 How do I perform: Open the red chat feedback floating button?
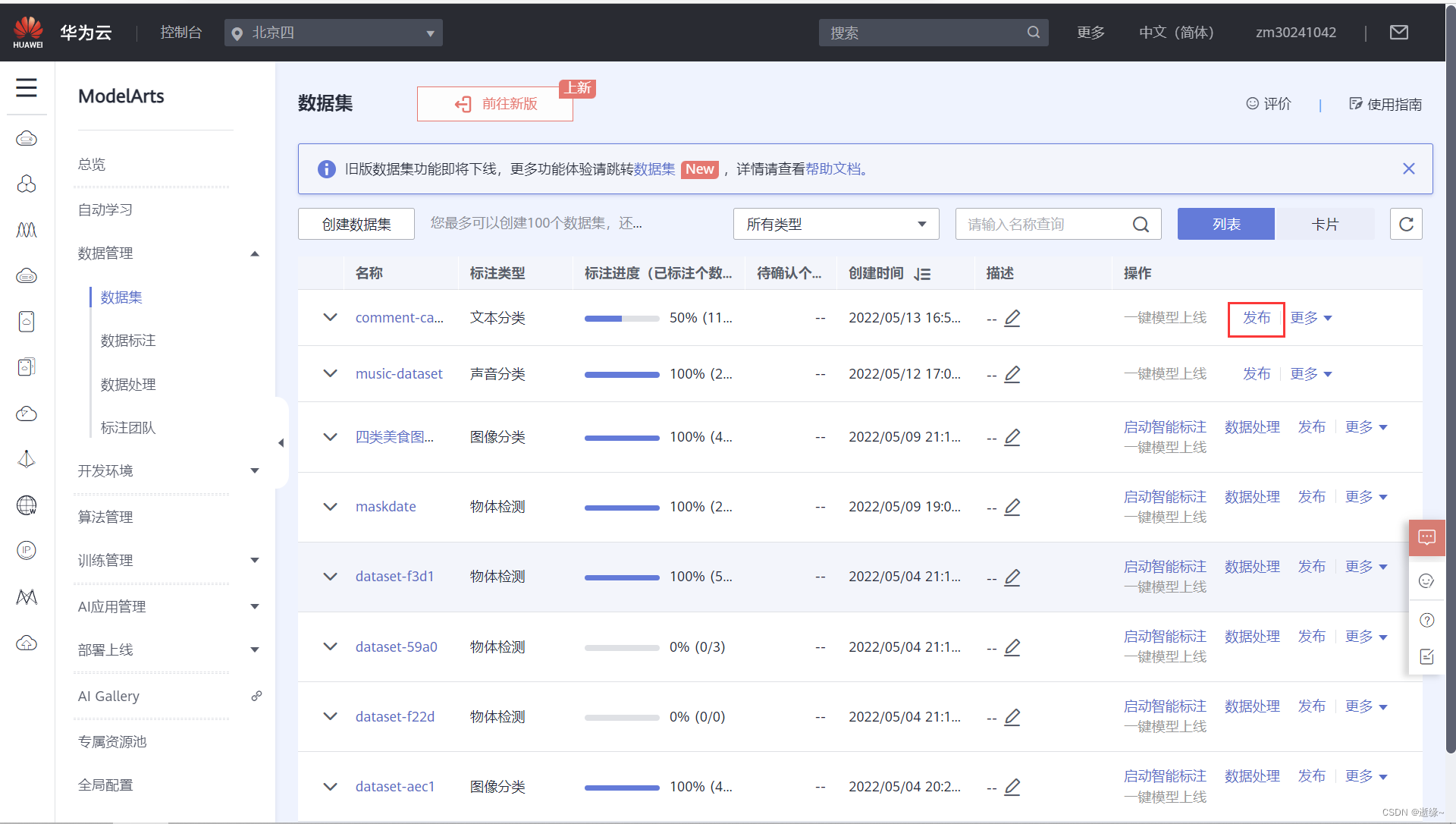[x=1426, y=538]
